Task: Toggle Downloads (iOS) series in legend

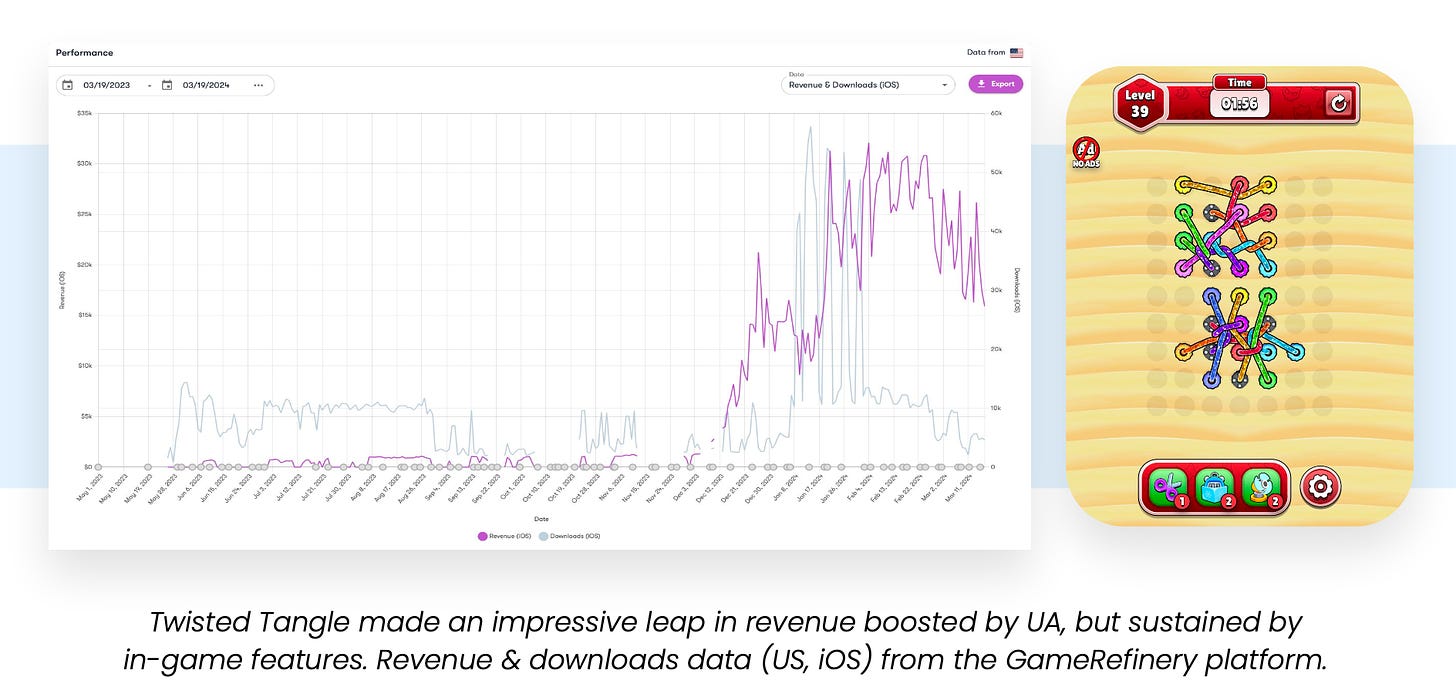Action: (x=570, y=536)
